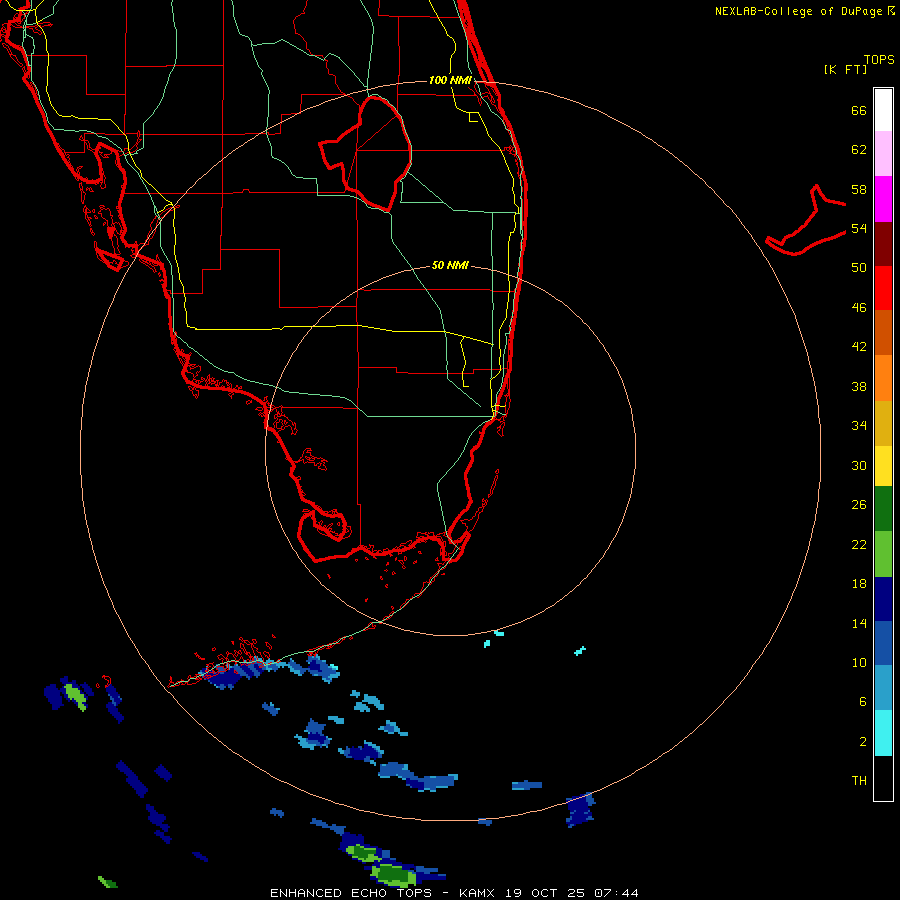Click the 6 value on the legend

point(863,702)
